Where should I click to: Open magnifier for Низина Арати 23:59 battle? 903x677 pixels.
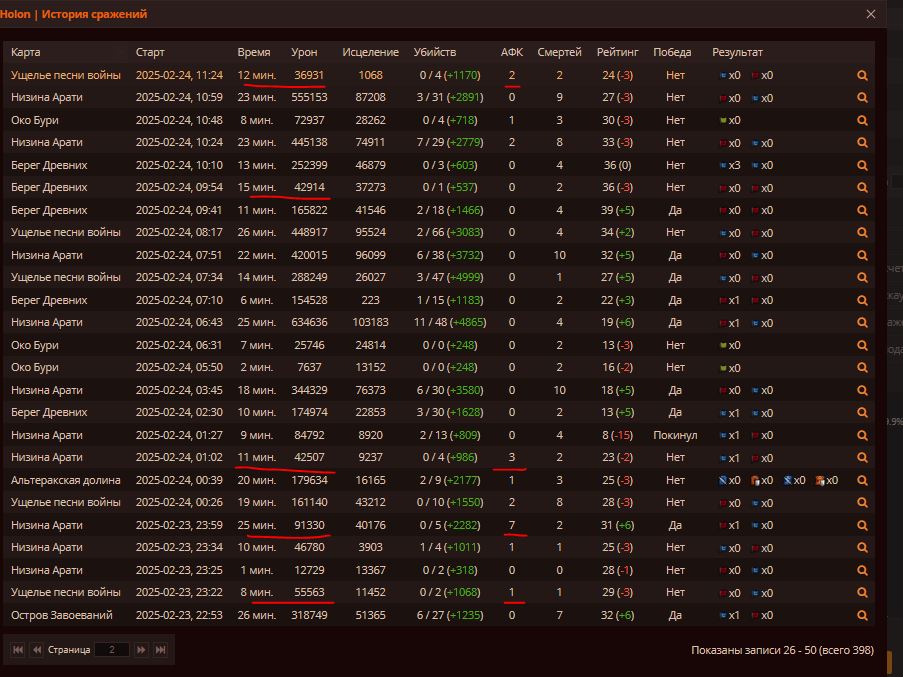(x=862, y=525)
